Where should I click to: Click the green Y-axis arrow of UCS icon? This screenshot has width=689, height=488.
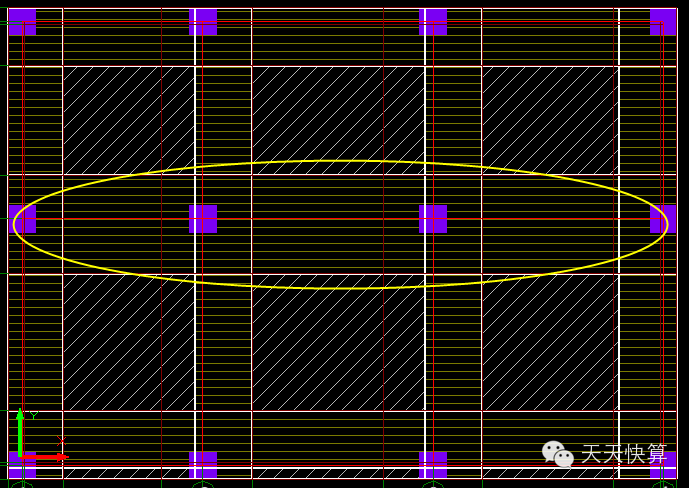pos(20,433)
